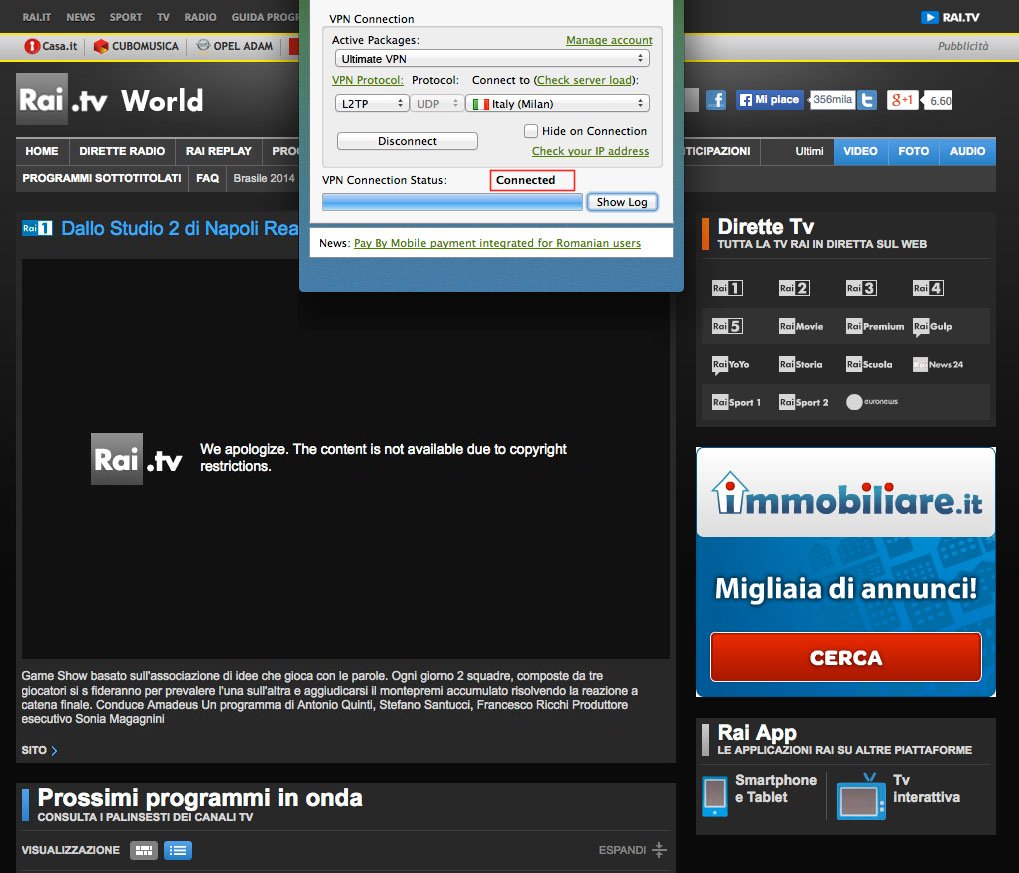Screen dimensions: 1019x873
Task: Click the Manage account link
Action: coord(609,40)
